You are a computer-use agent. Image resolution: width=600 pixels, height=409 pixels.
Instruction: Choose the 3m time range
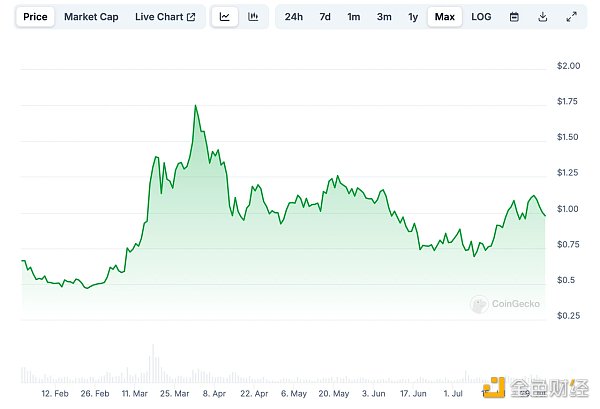coord(384,17)
